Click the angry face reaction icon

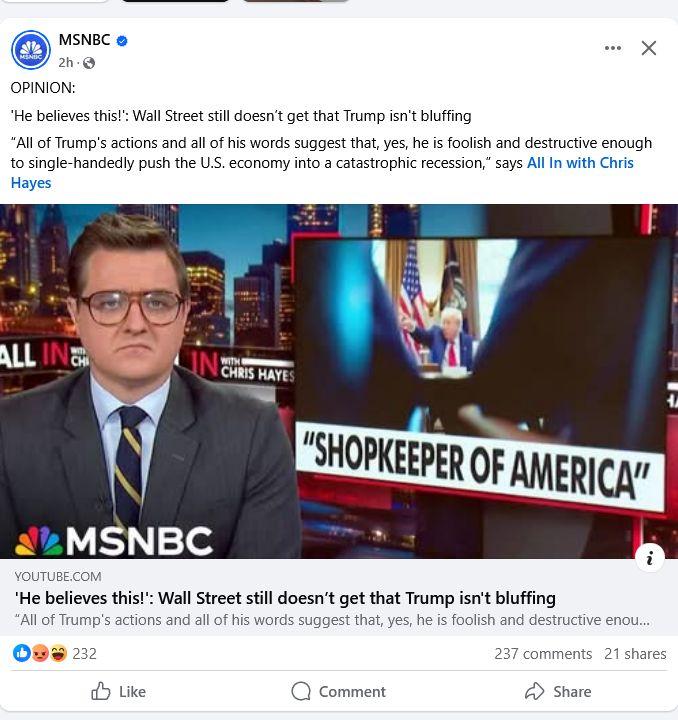40,653
